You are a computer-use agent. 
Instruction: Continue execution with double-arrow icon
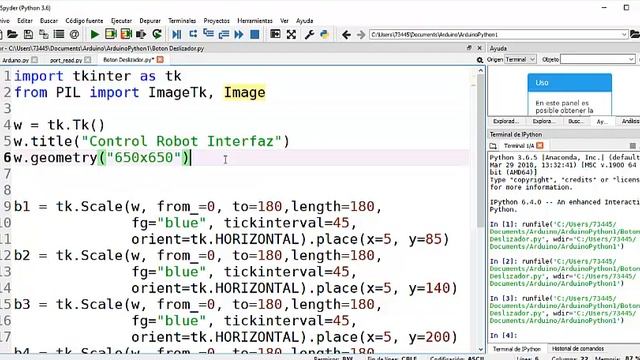239,35
